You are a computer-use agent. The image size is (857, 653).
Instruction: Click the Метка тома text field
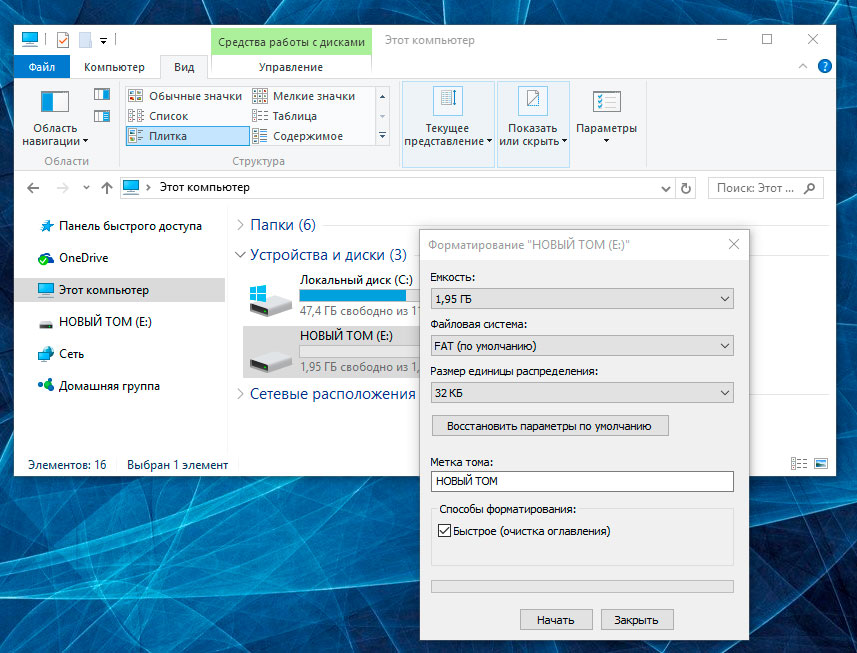pos(582,481)
